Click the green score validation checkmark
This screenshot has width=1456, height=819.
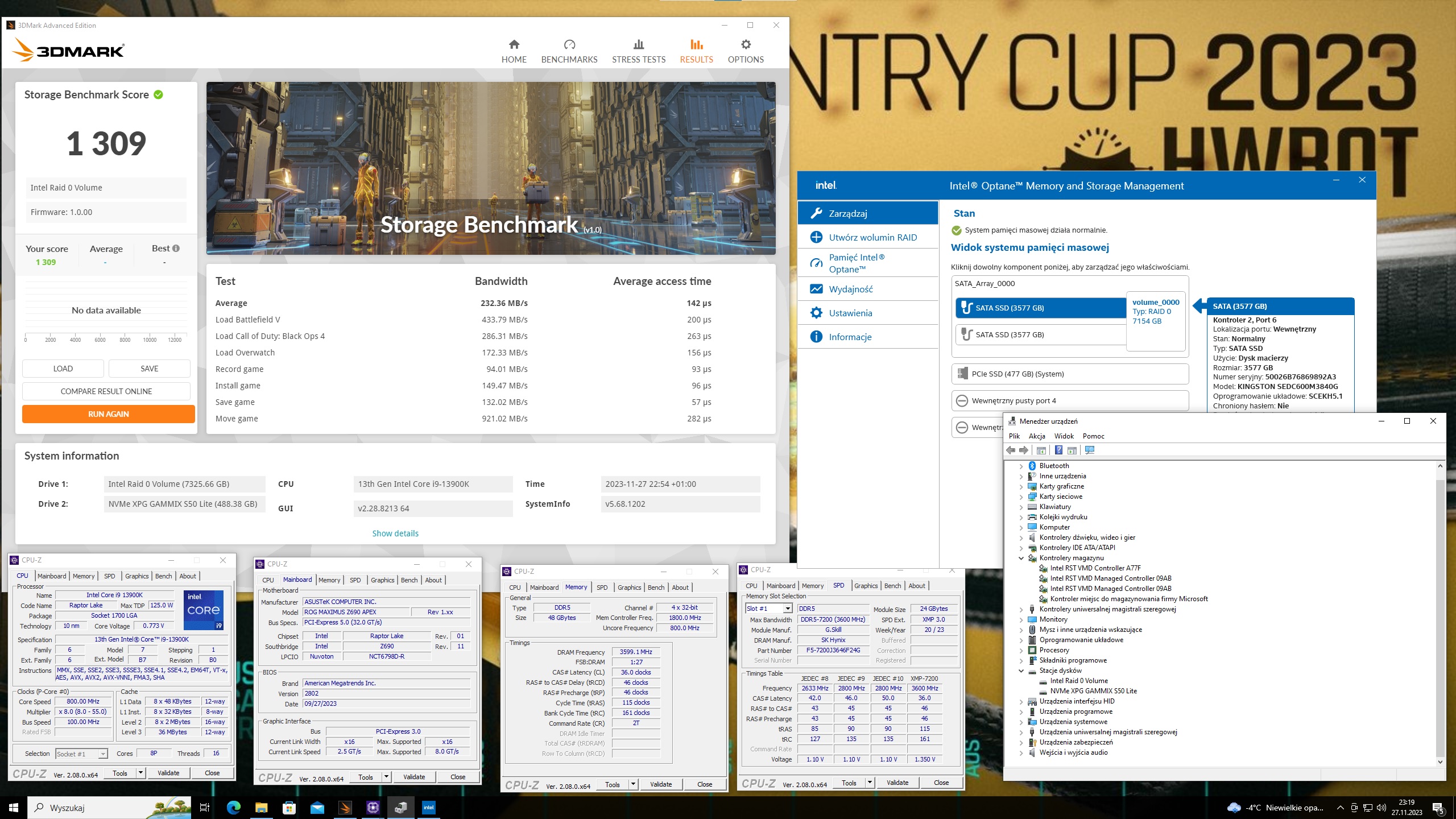click(x=158, y=95)
